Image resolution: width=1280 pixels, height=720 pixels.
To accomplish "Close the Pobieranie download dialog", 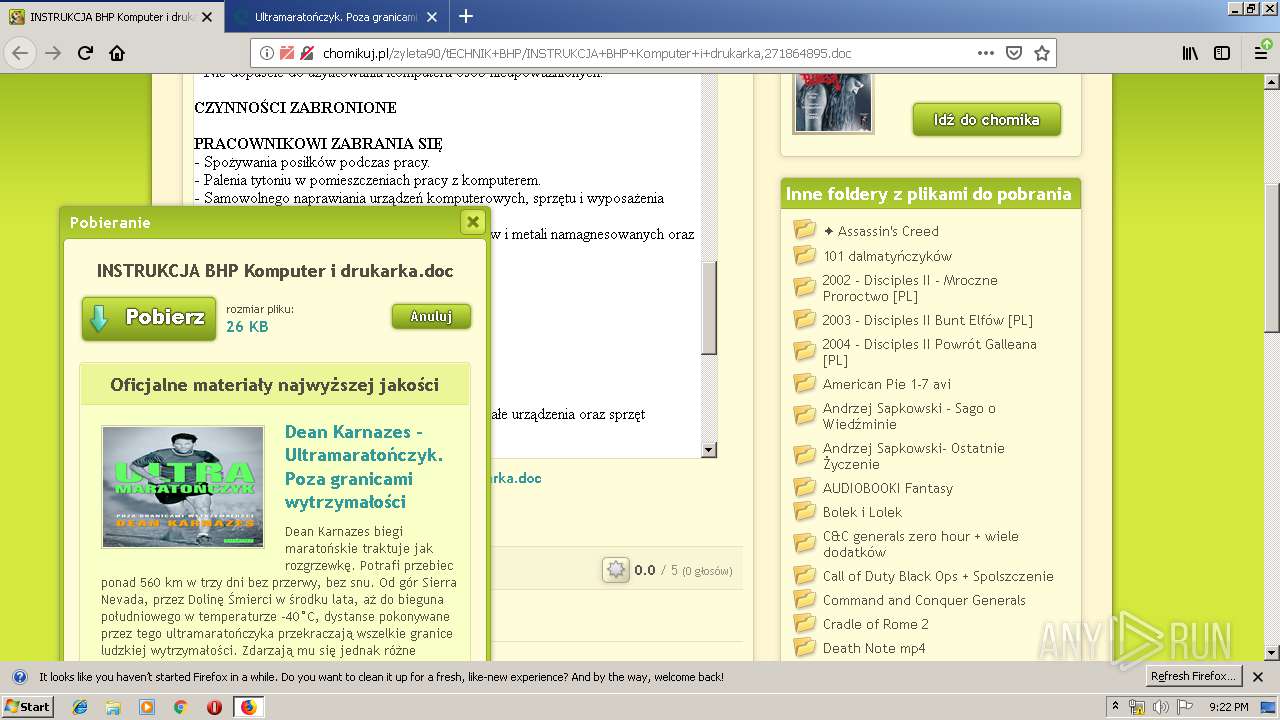I will pos(473,222).
